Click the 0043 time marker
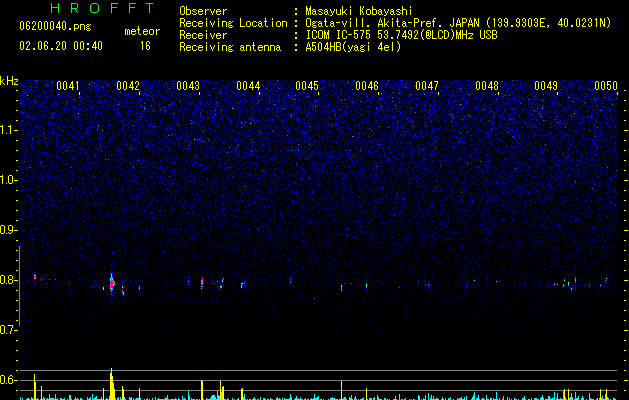This screenshot has width=629, height=400. click(188, 86)
